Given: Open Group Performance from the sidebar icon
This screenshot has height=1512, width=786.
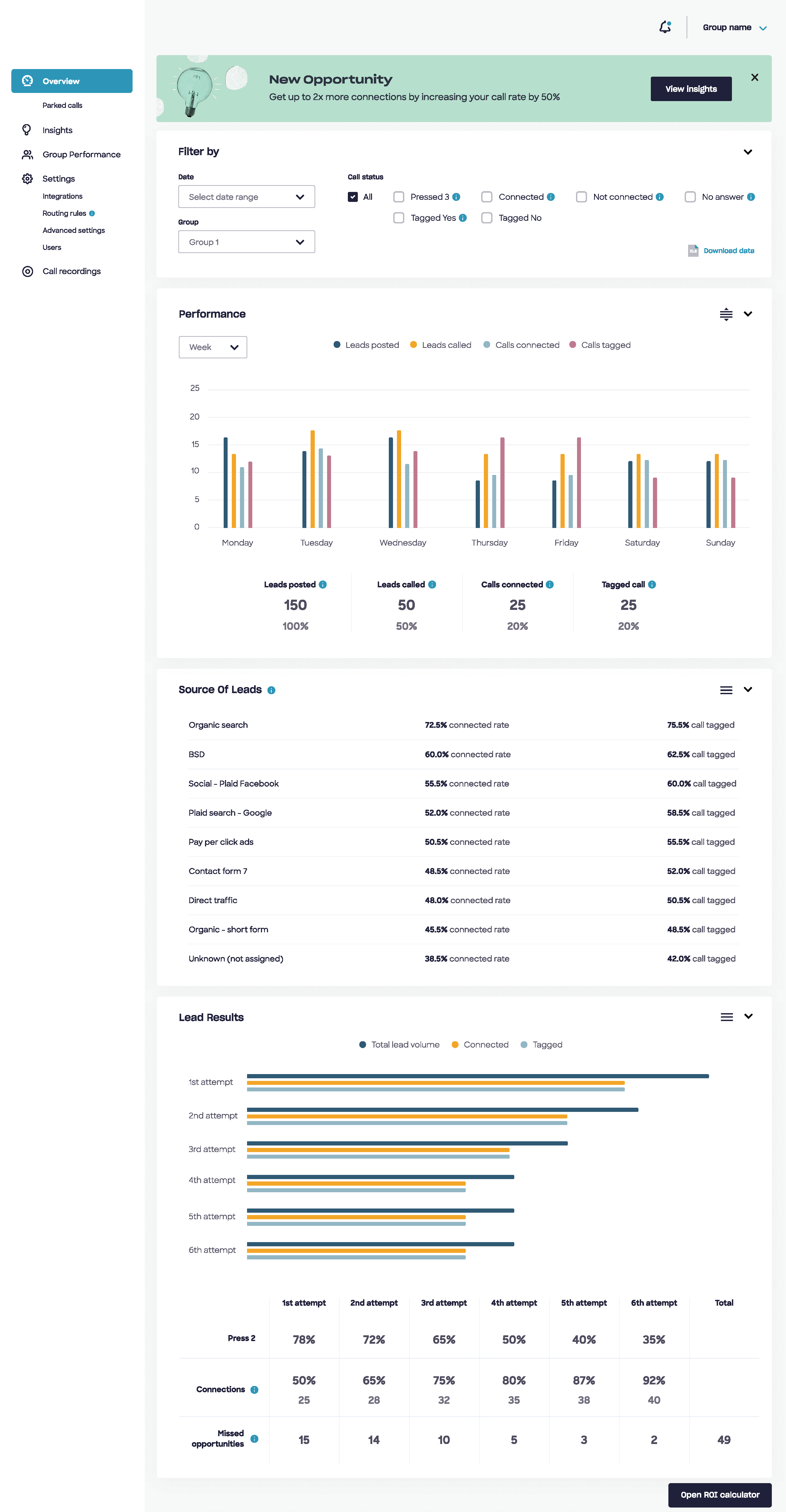Looking at the screenshot, I should [28, 154].
